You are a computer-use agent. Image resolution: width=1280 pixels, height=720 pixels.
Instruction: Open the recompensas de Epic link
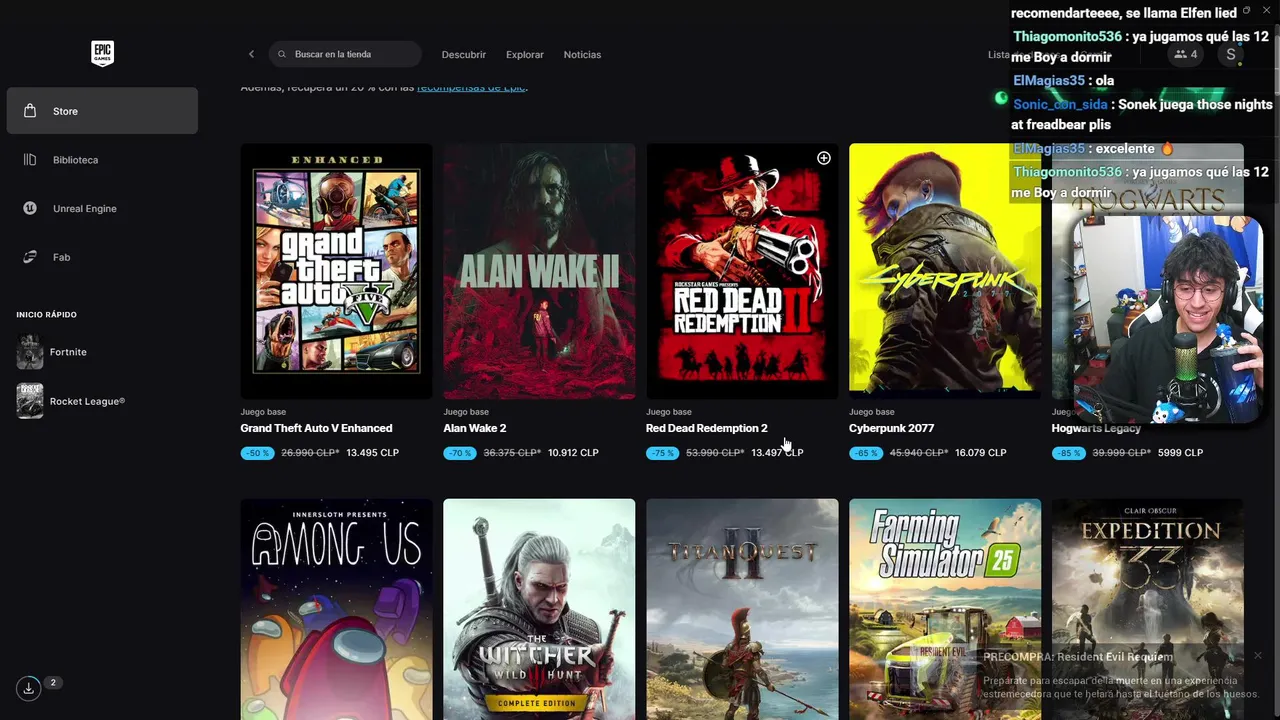pyautogui.click(x=470, y=88)
